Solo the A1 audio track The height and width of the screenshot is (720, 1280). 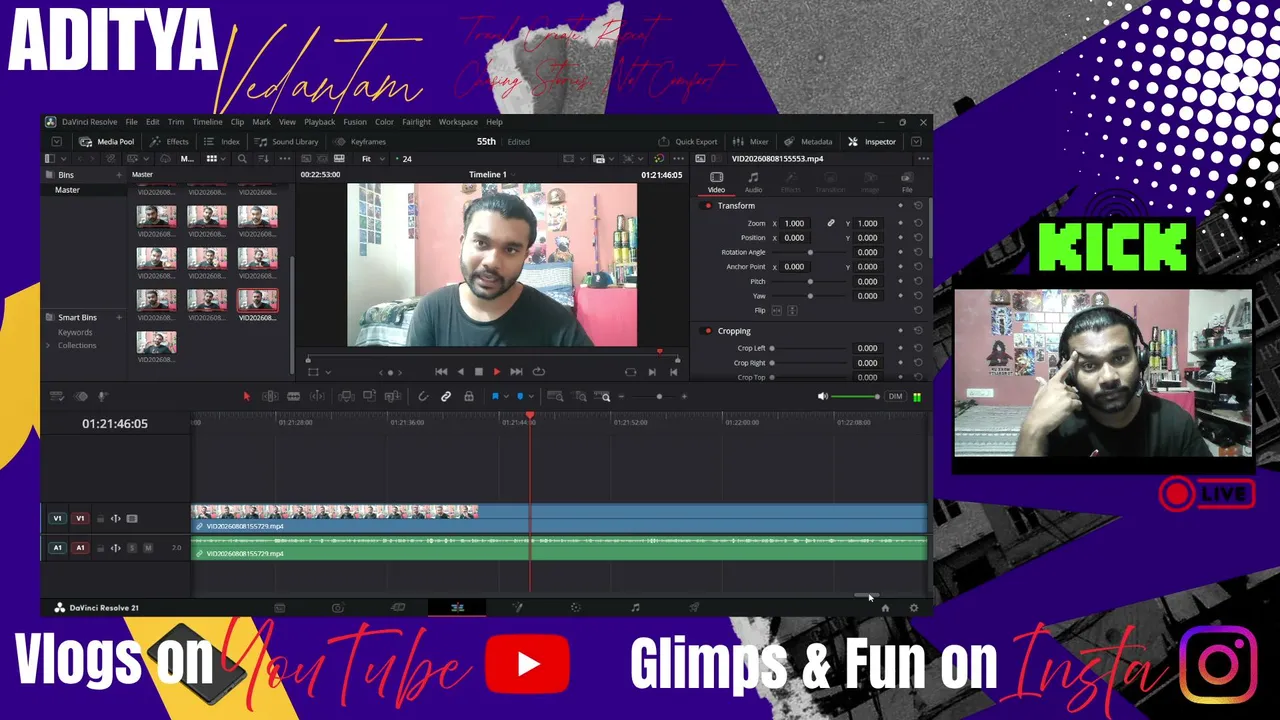click(132, 548)
